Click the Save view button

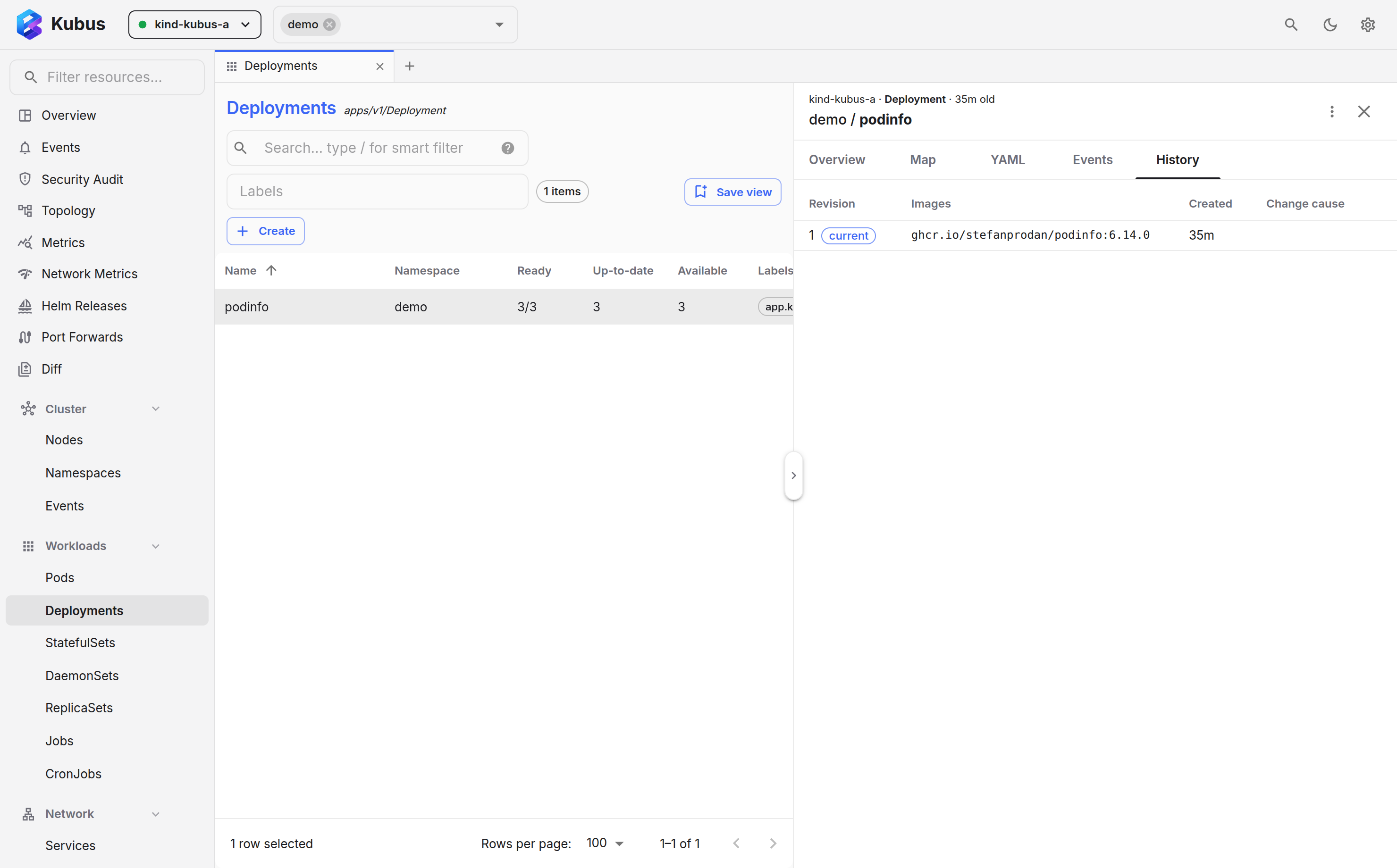tap(732, 192)
